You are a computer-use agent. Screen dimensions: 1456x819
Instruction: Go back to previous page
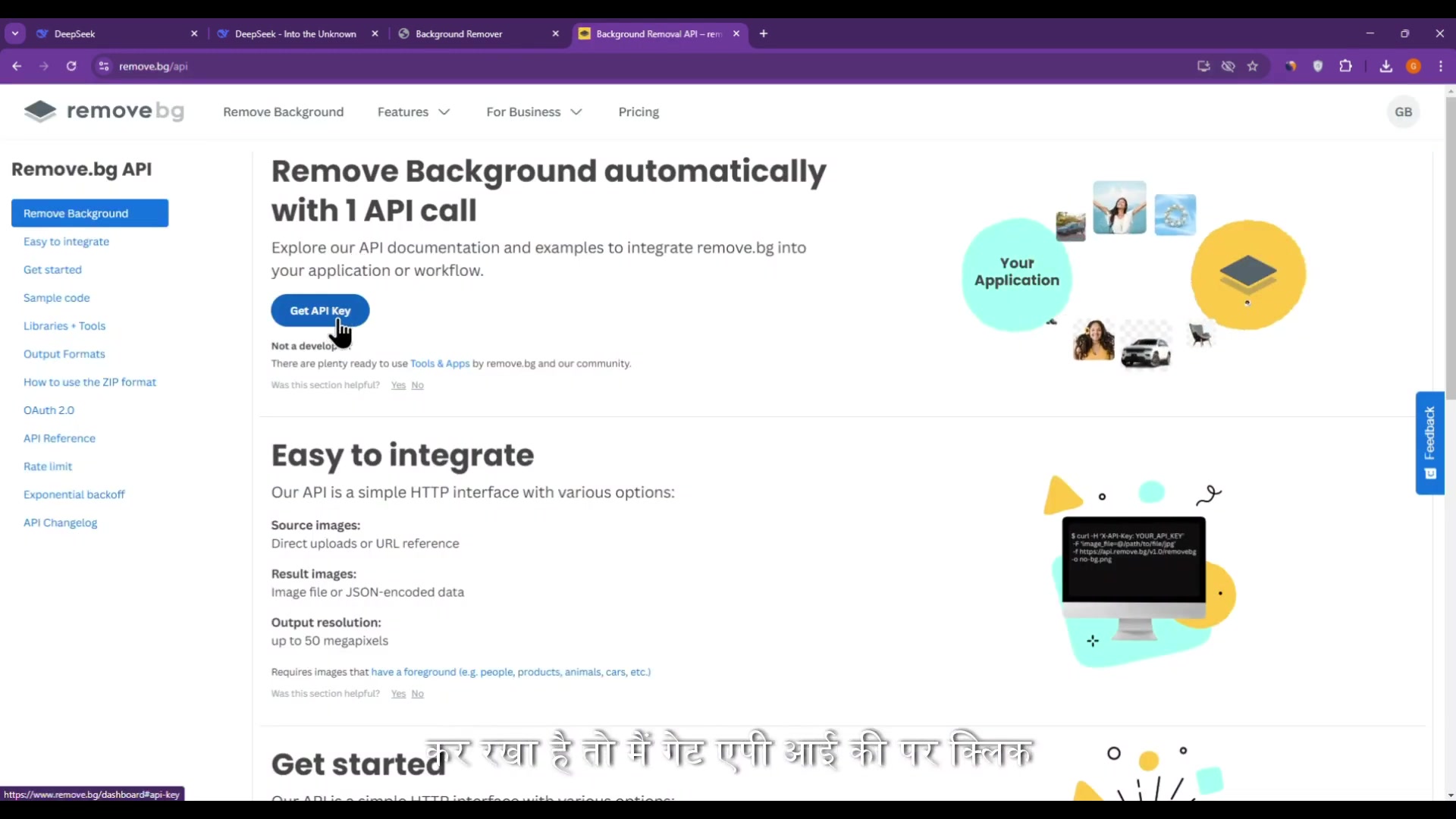coord(17,66)
